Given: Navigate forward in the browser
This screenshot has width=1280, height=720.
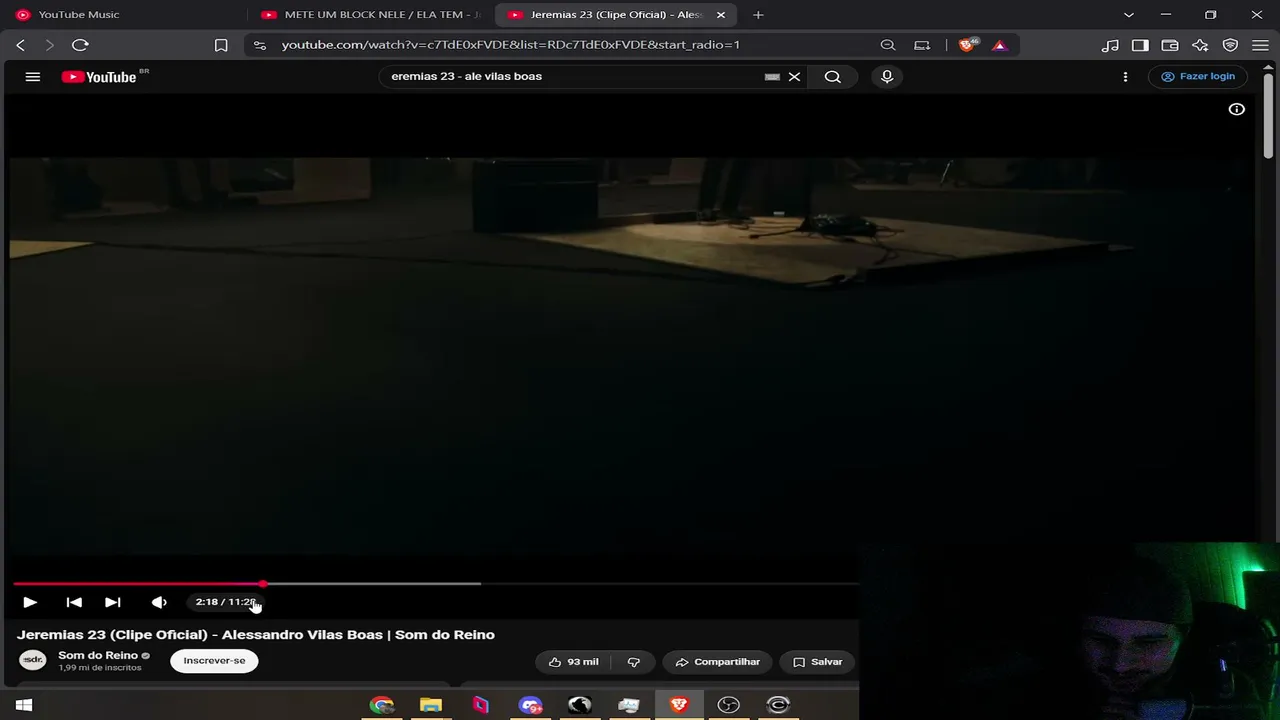Looking at the screenshot, I should point(49,45).
